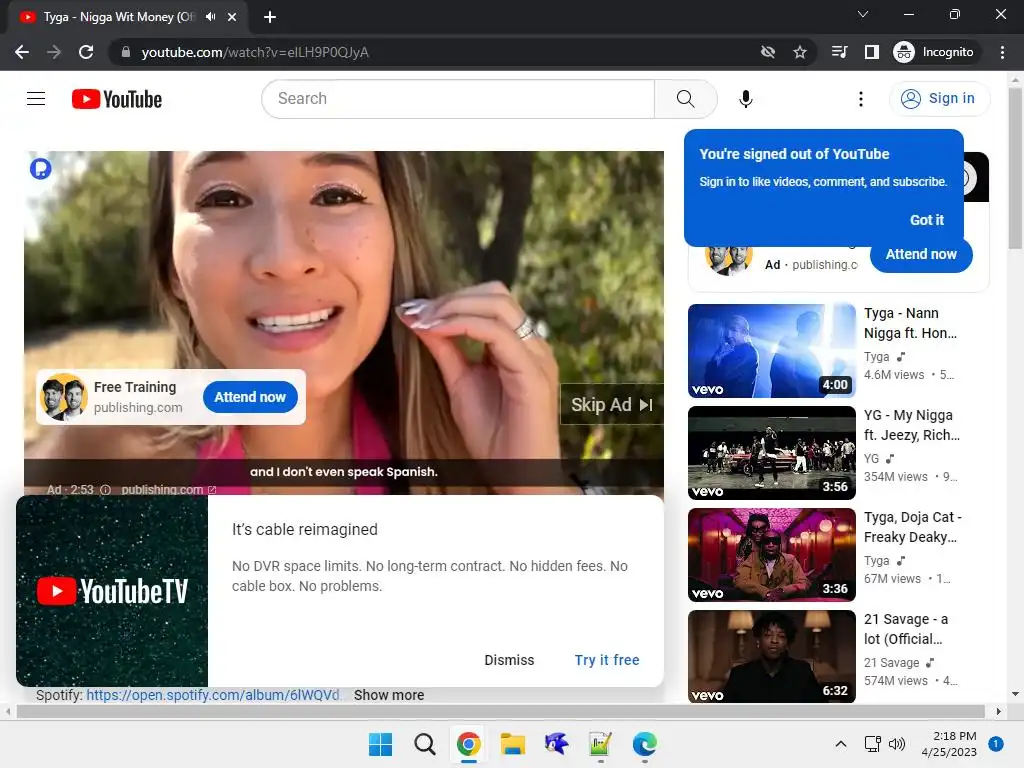Expand the hidden system tray icons

click(841, 744)
